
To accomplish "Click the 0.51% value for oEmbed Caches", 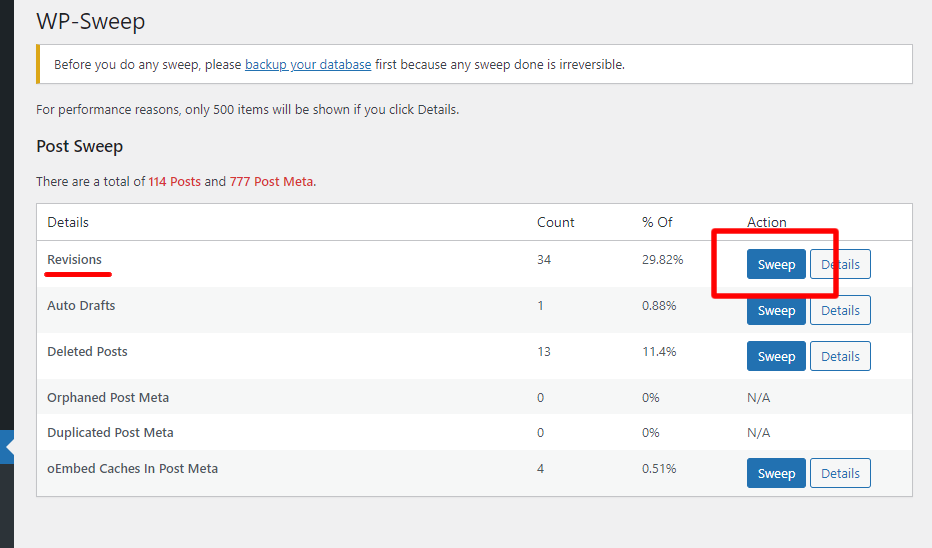I will tap(659, 468).
